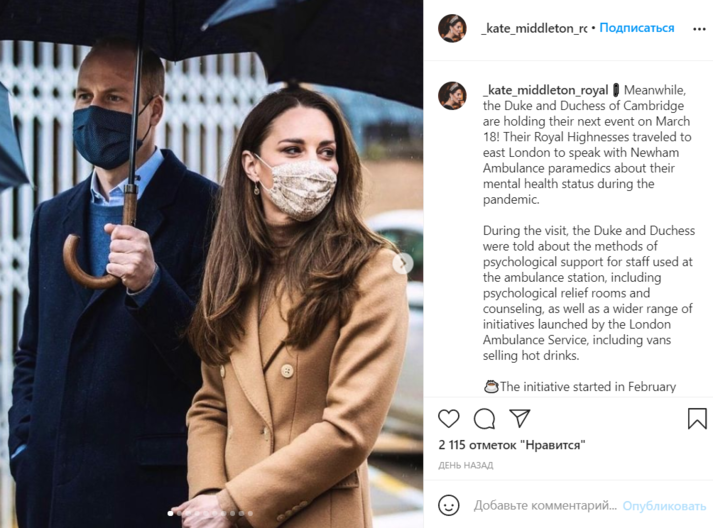Save the post with the bookmark icon
The width and height of the screenshot is (713, 528).
[x=697, y=418]
